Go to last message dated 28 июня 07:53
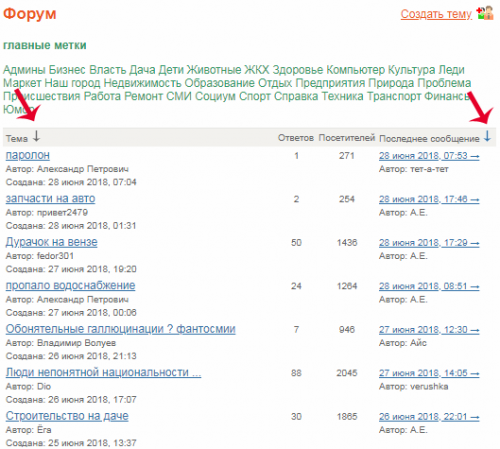Viewport: 500px width, 449px height. coord(429,156)
